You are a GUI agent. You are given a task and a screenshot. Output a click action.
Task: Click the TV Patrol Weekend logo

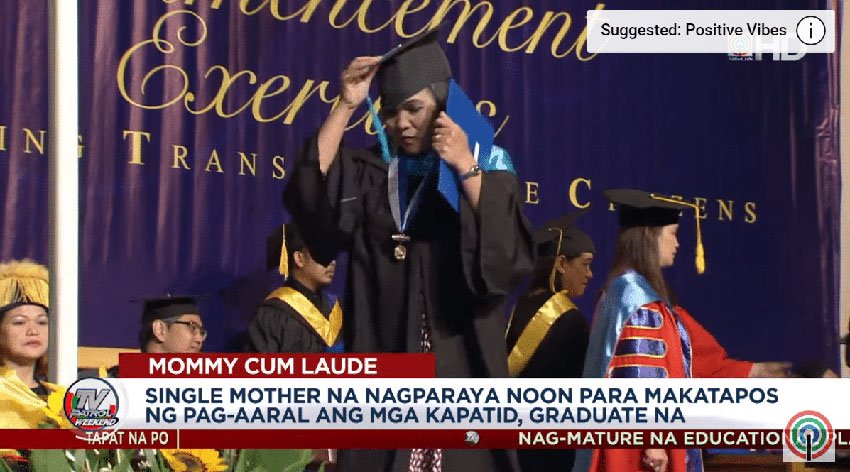coord(91,405)
